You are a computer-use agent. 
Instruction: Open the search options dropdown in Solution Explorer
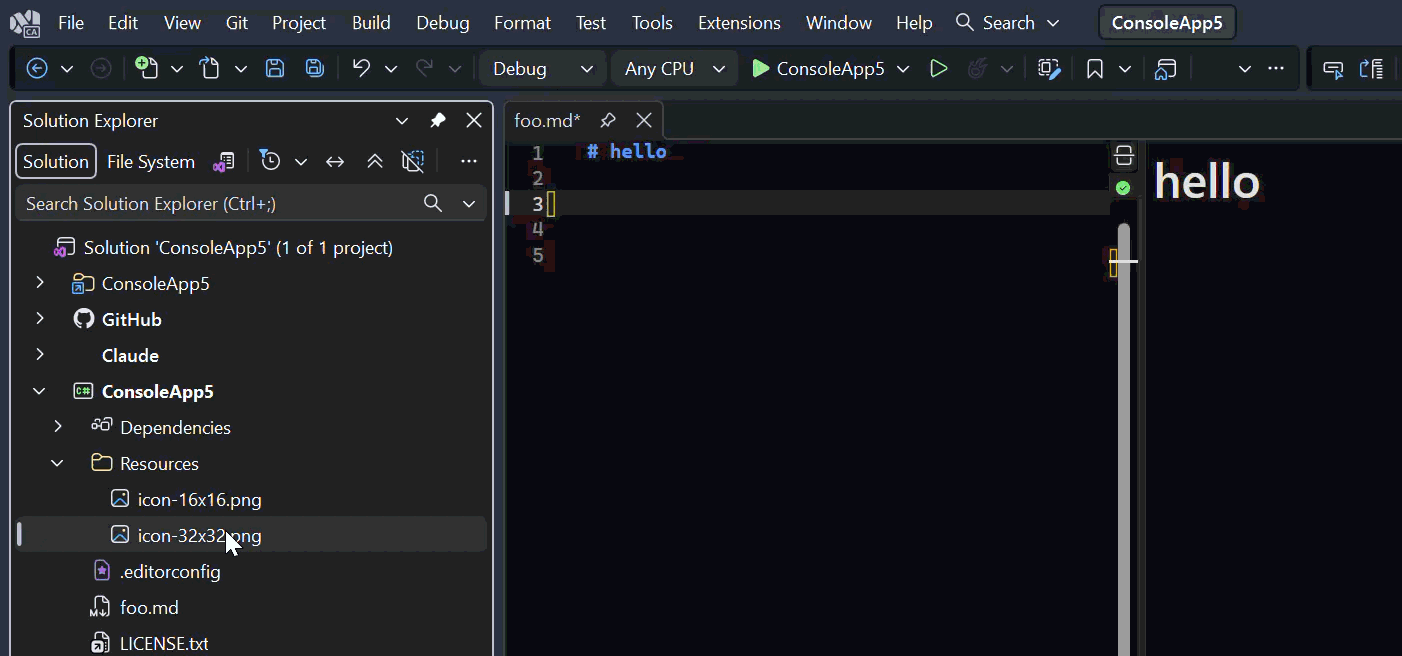[469, 203]
